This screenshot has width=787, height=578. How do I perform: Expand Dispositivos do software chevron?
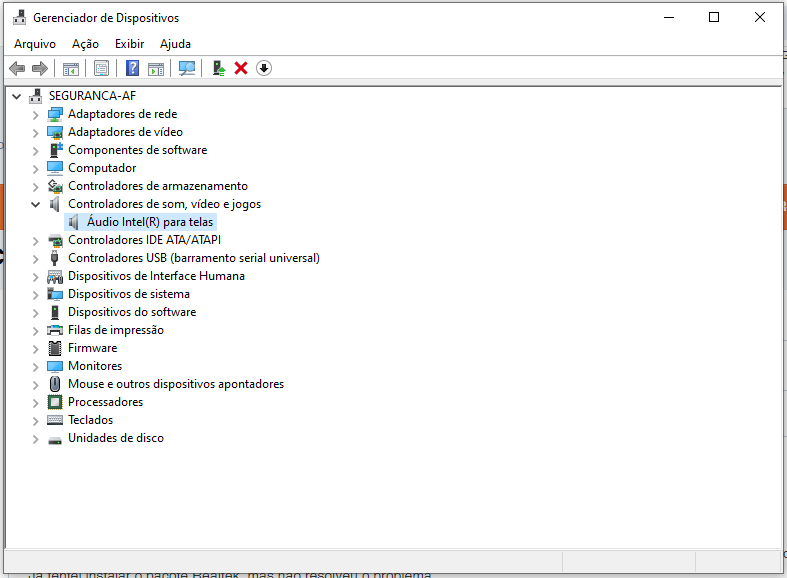point(35,313)
